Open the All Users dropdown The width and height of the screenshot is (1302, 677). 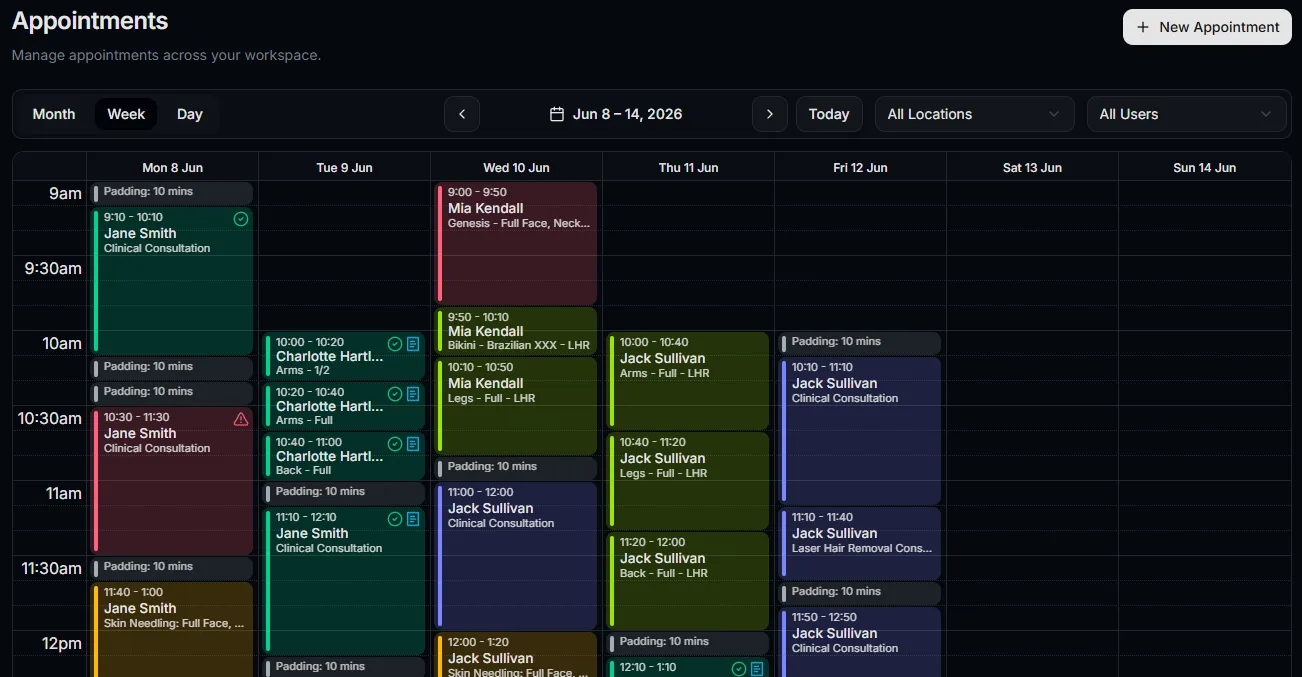1187,114
